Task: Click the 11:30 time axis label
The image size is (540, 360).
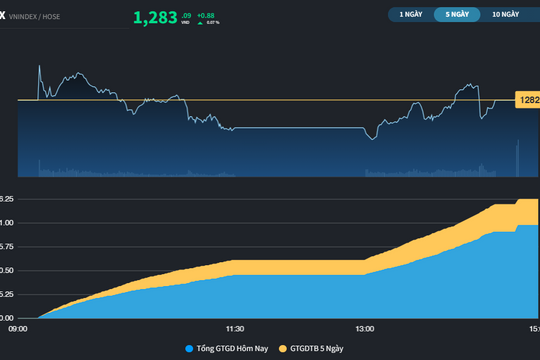Action: point(235,329)
